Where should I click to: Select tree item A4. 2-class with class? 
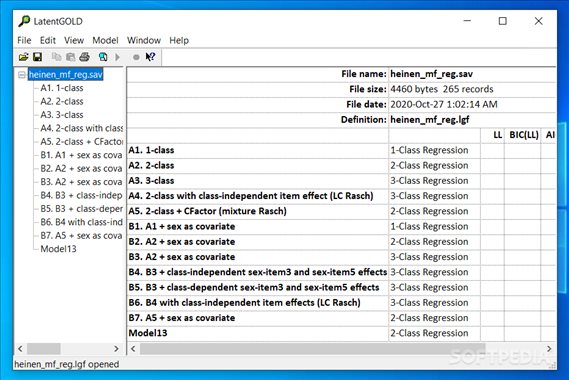pos(82,128)
